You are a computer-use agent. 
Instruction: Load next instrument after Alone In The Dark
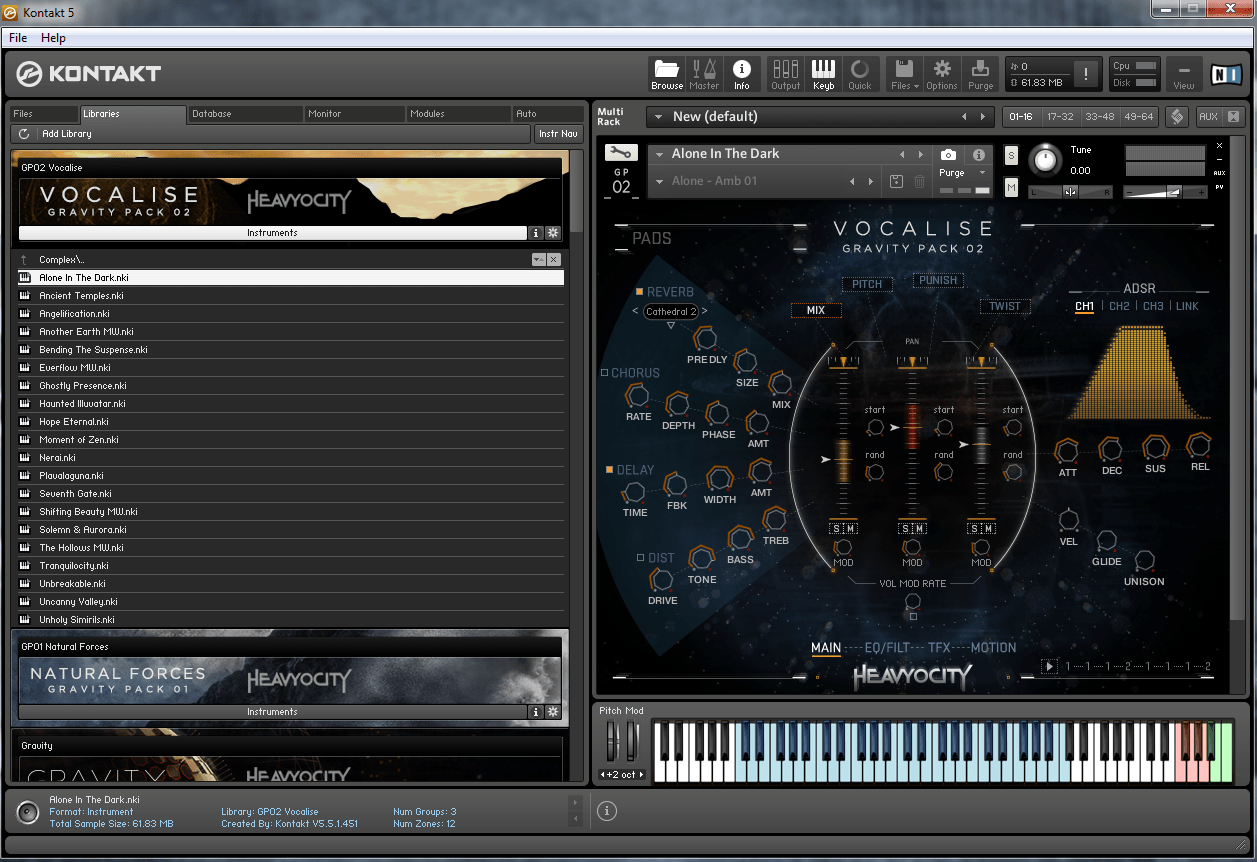click(921, 154)
